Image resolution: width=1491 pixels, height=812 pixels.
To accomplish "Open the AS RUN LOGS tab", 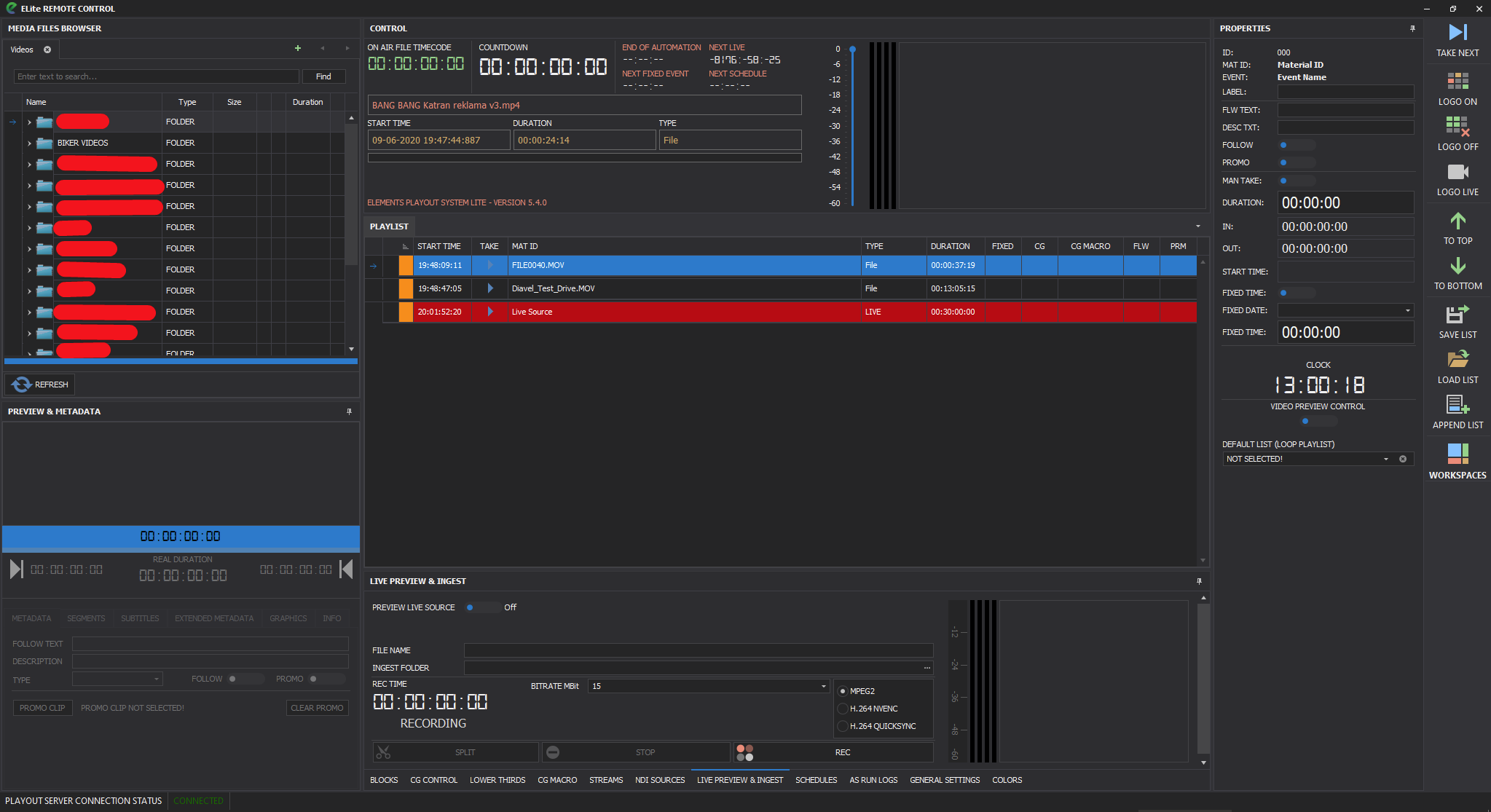I will click(x=873, y=780).
